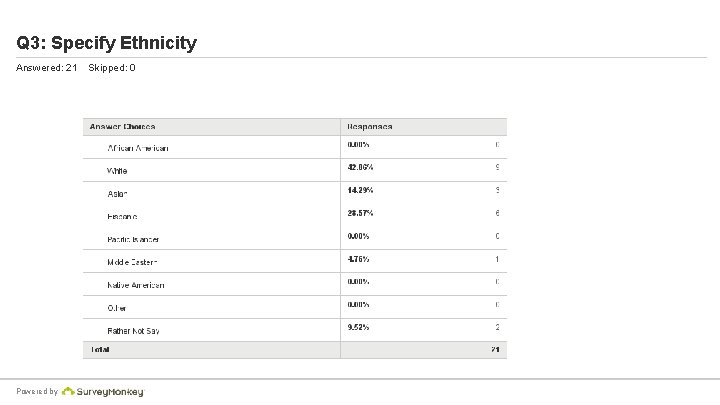Click the 42.86% response value
The image size is (720, 405).
[x=359, y=167]
